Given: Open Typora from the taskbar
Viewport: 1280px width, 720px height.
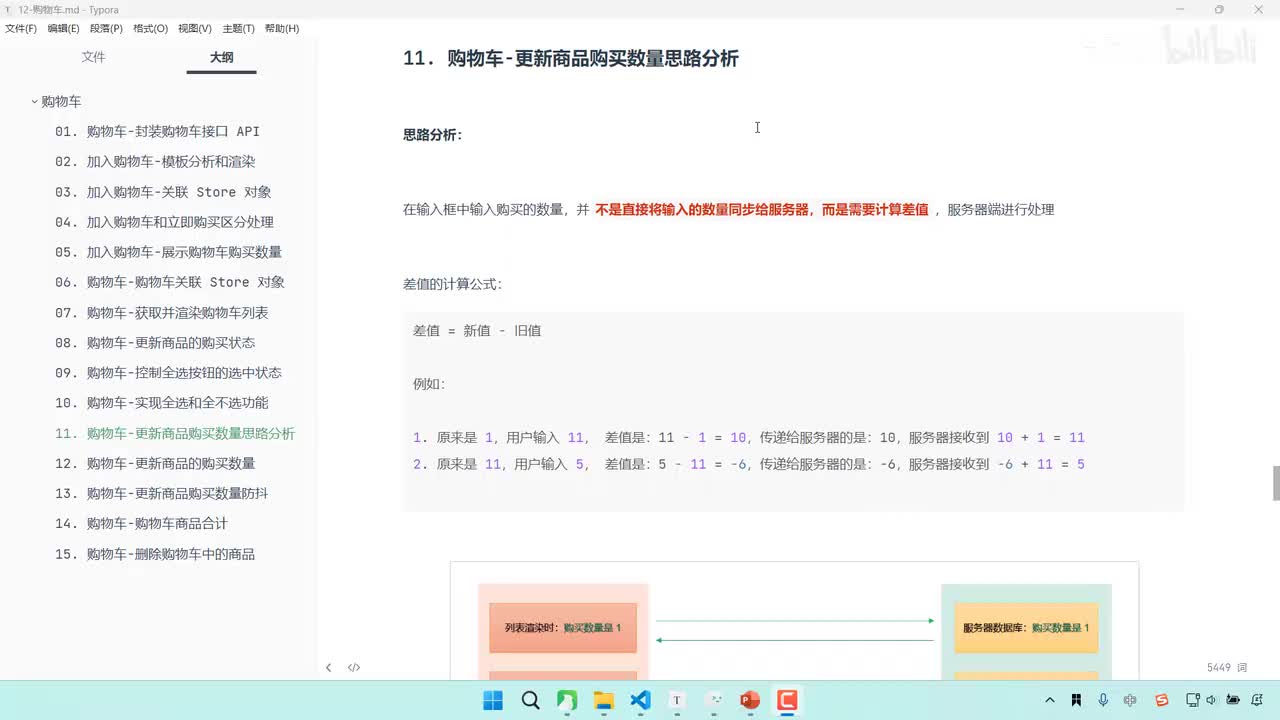Looking at the screenshot, I should click(677, 700).
